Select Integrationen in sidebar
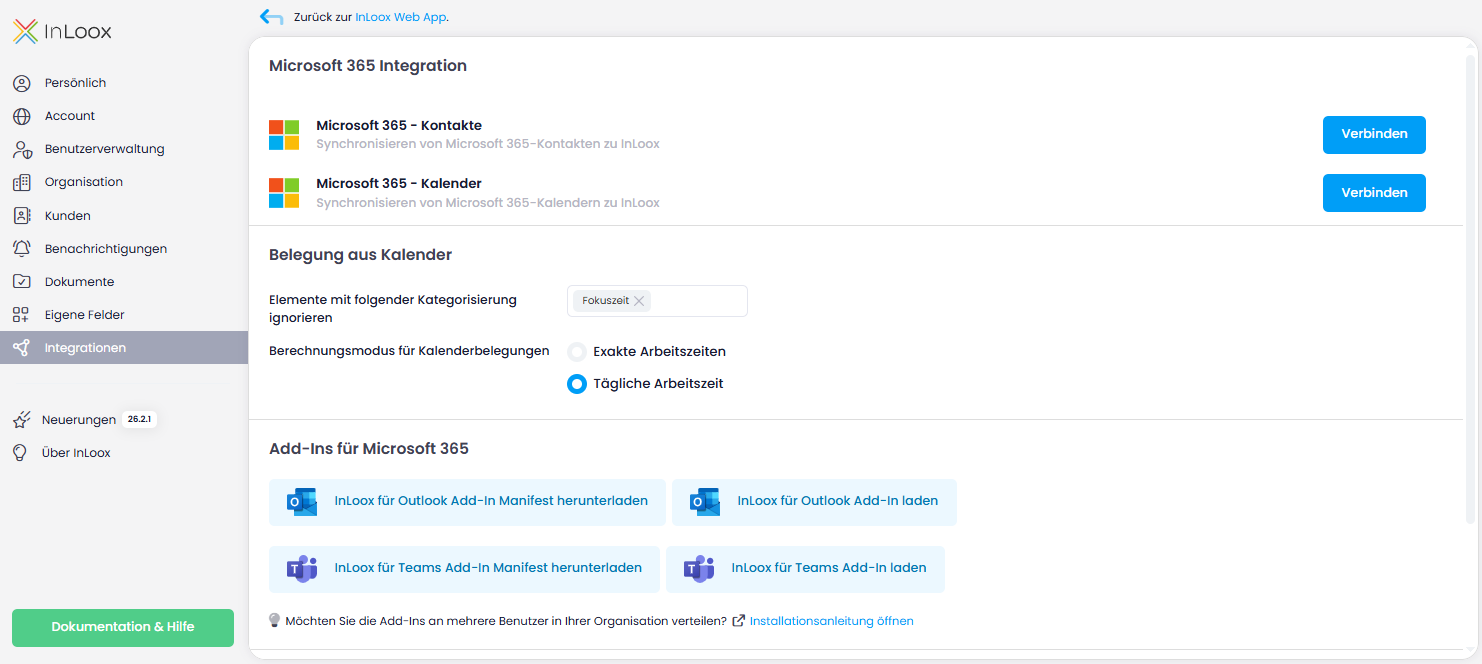Image resolution: width=1482 pixels, height=664 pixels. tap(124, 348)
